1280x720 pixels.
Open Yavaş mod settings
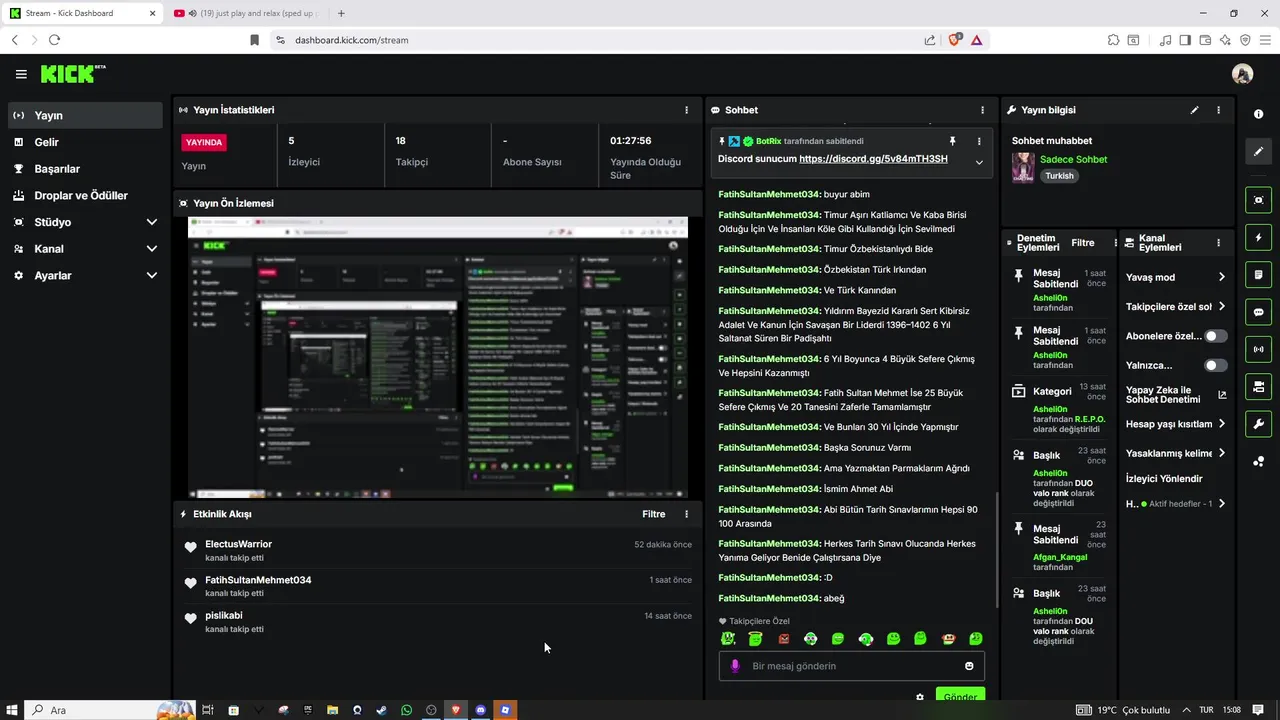coord(1176,277)
